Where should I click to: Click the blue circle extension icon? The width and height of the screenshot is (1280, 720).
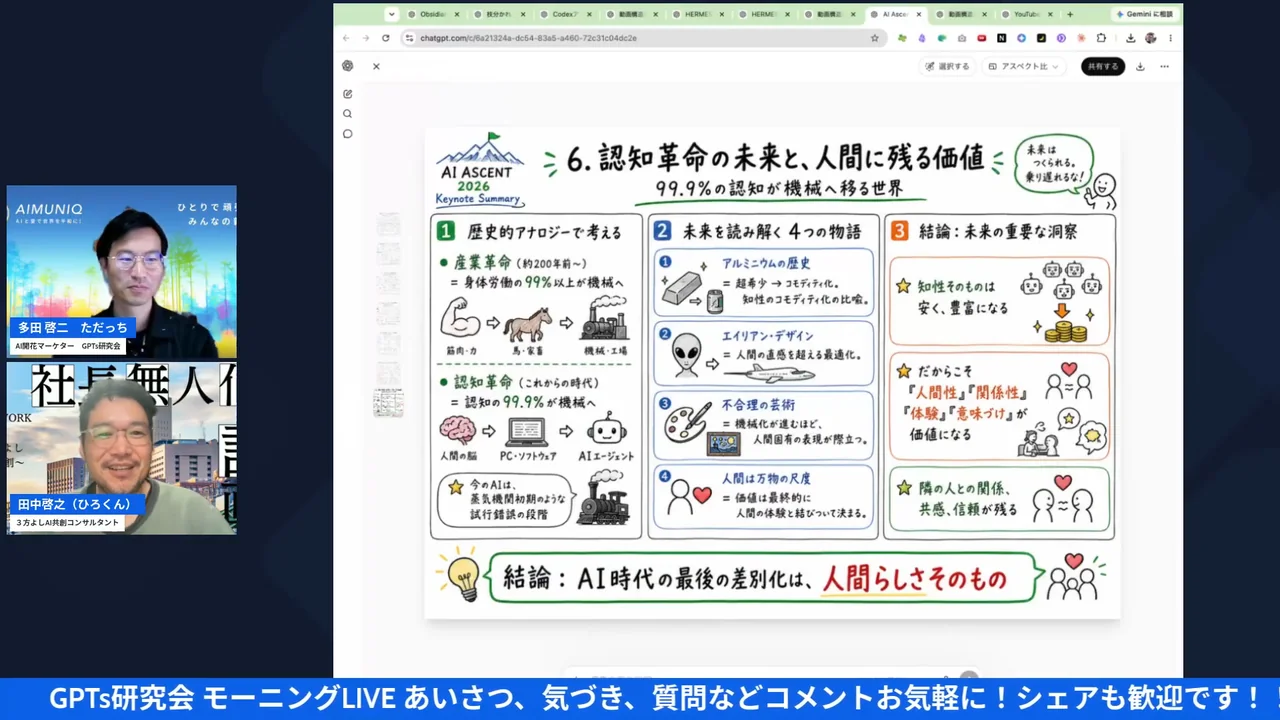point(1021,38)
